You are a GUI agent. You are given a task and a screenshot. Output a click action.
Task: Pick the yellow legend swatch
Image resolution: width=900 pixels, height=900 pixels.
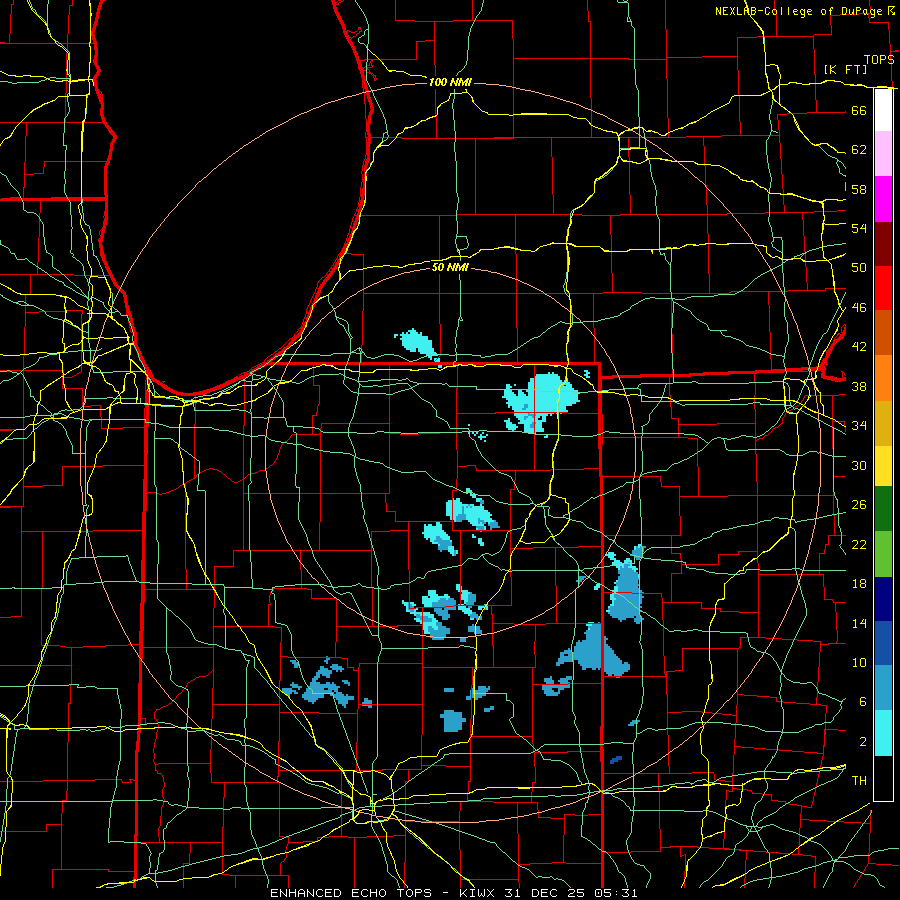click(x=883, y=466)
